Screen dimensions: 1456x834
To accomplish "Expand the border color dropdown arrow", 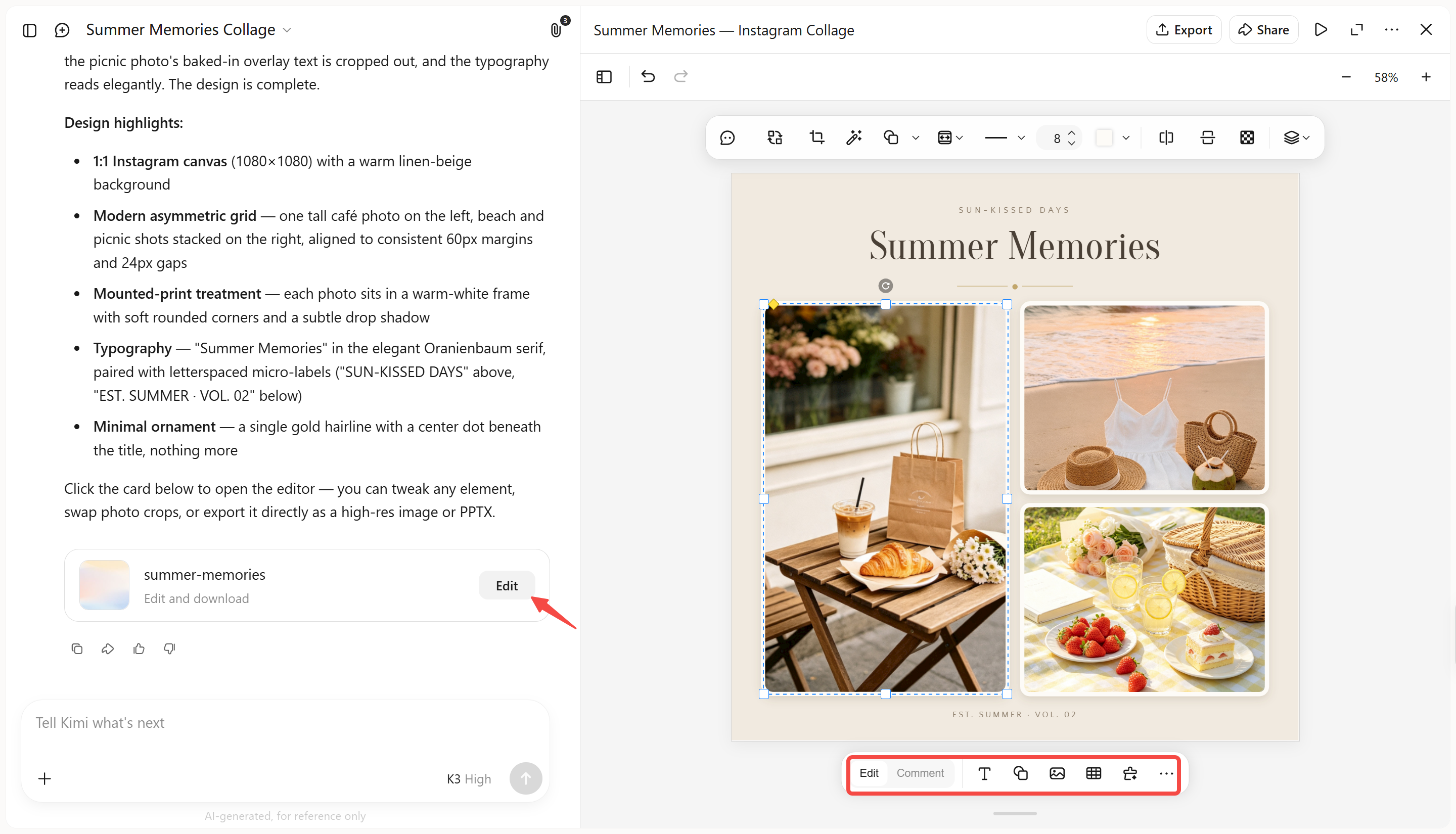I will click(x=1126, y=138).
